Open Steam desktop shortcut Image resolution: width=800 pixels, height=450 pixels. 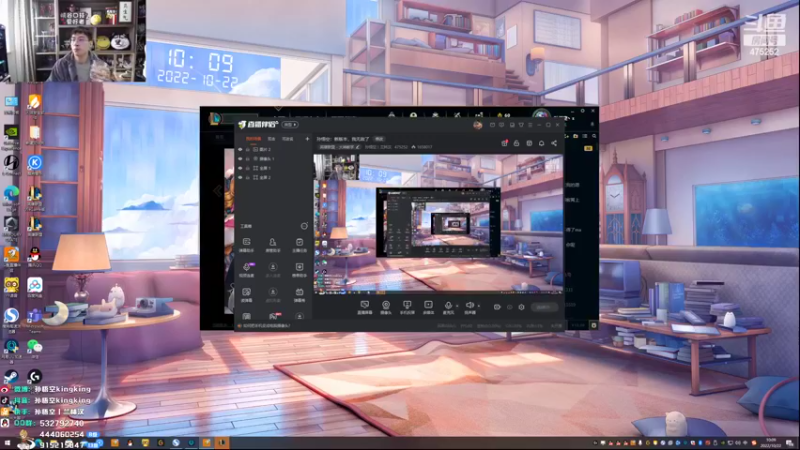11,377
